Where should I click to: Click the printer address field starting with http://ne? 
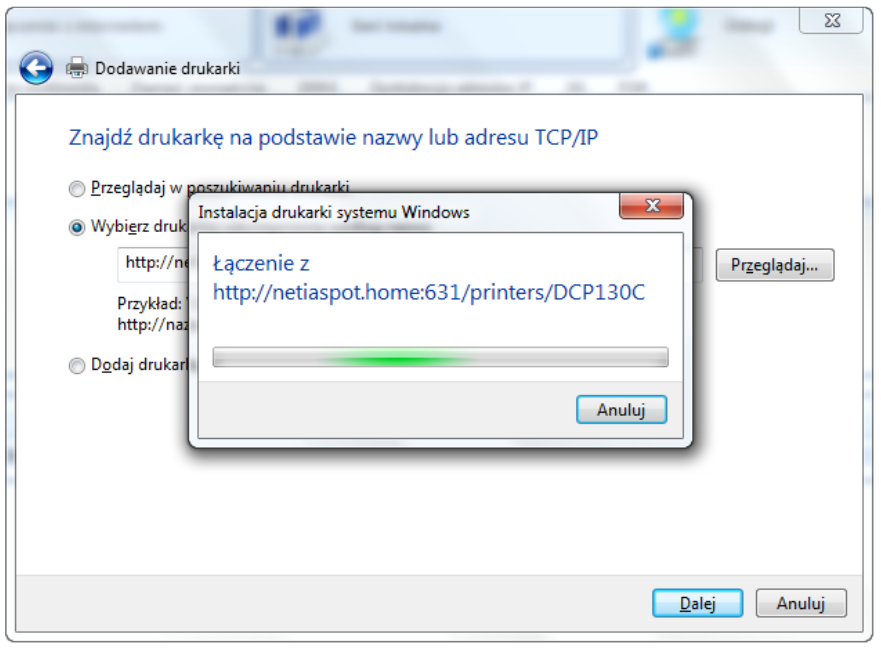[153, 264]
